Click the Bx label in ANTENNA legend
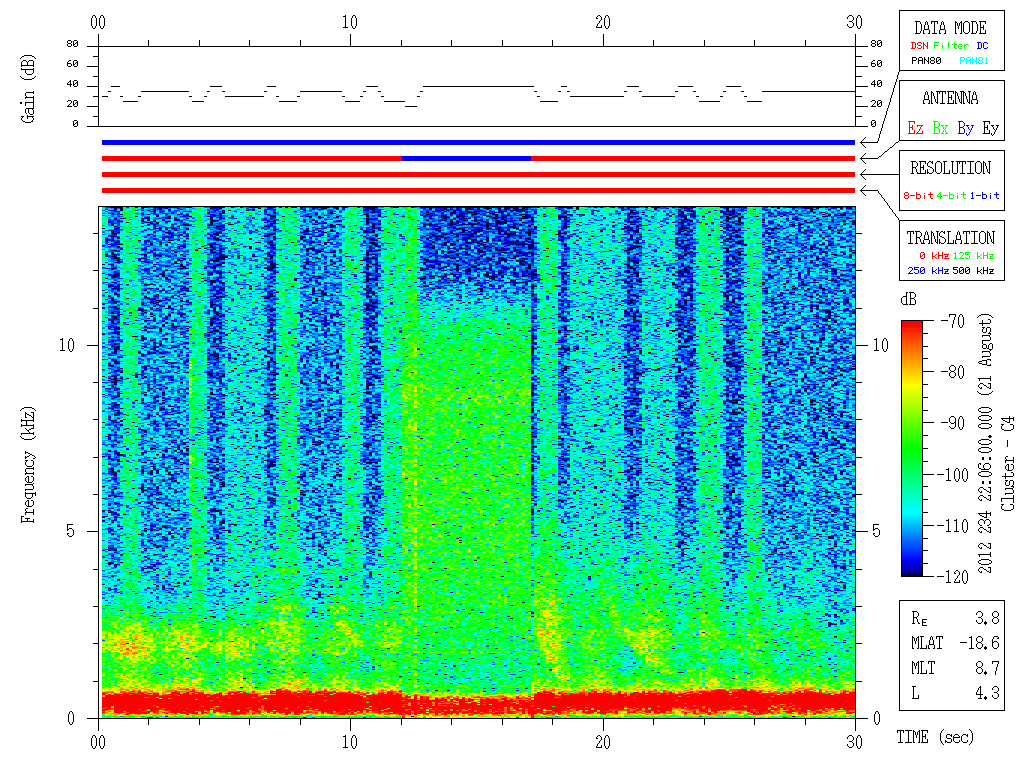The width and height of the screenshot is (1024, 768). (940, 129)
